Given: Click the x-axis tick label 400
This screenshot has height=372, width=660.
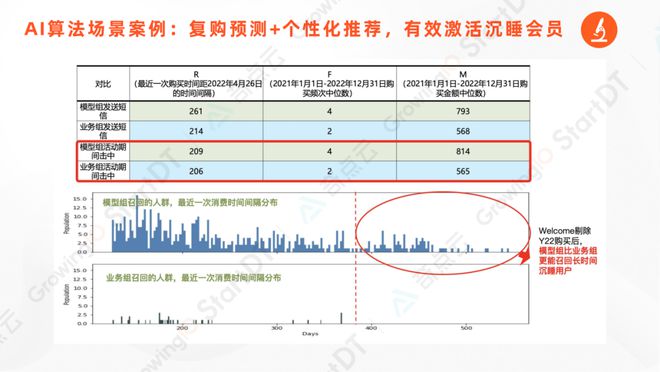Looking at the screenshot, I should coord(371,328).
